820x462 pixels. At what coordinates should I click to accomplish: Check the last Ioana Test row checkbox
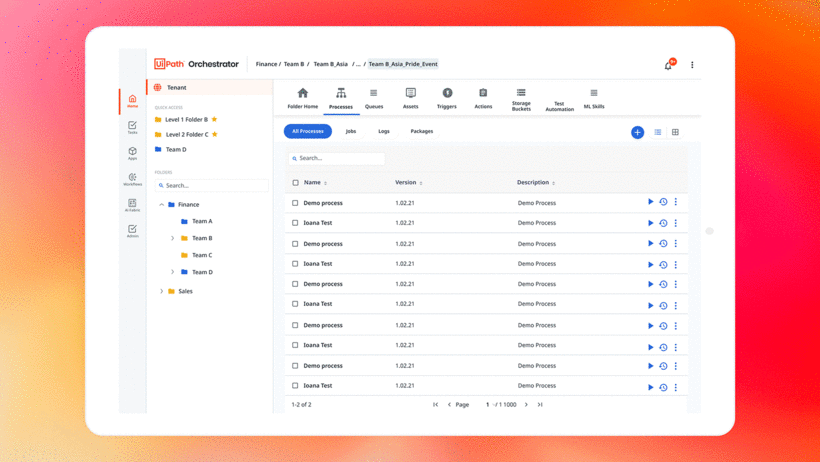(x=295, y=386)
